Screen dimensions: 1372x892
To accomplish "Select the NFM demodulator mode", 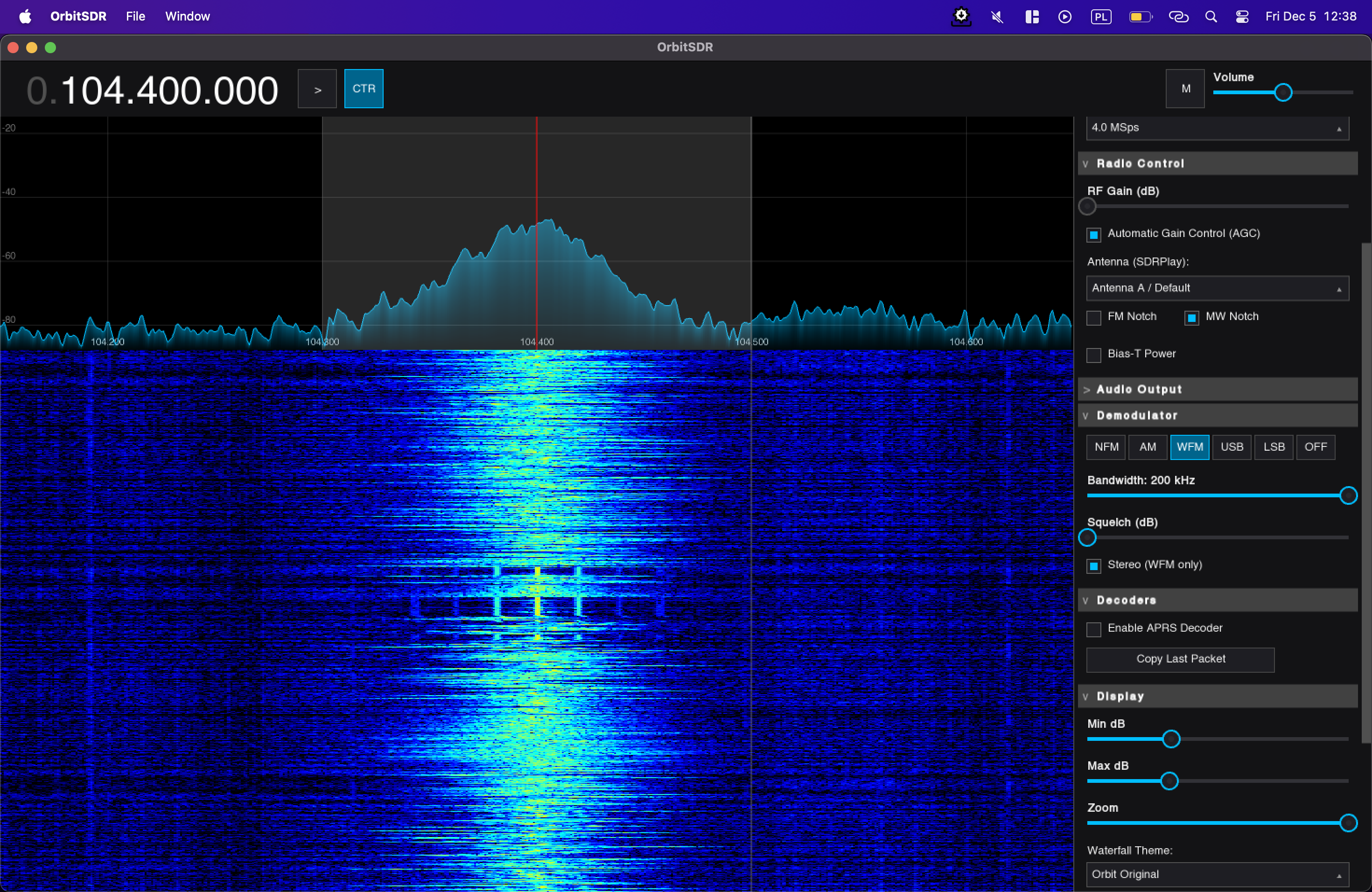I will pyautogui.click(x=1106, y=447).
